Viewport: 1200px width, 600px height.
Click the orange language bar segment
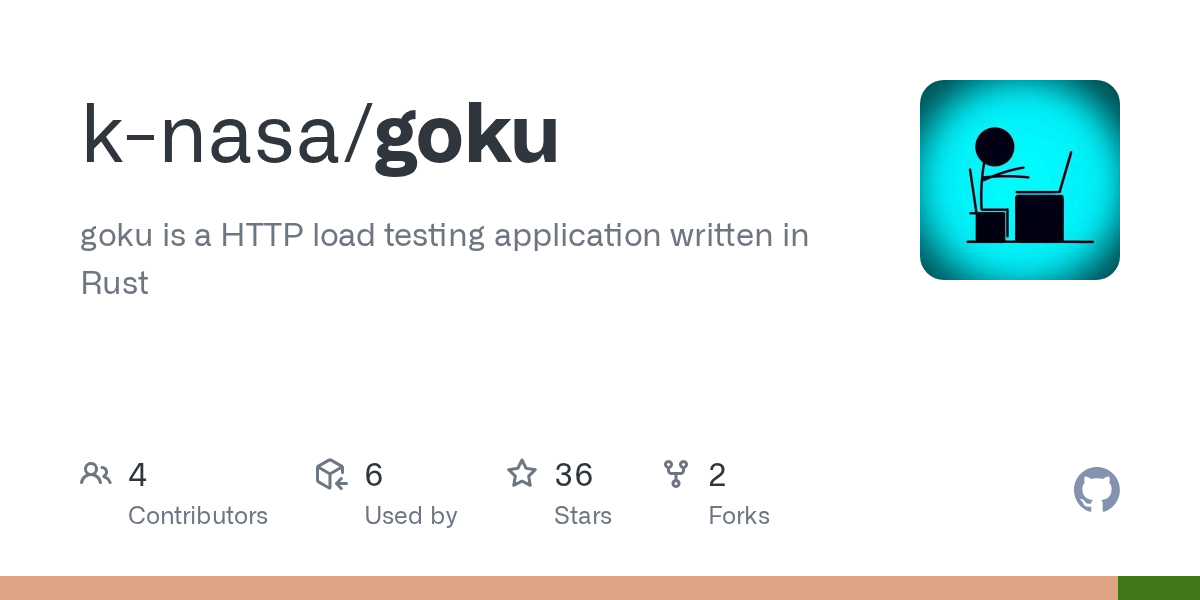point(558,588)
